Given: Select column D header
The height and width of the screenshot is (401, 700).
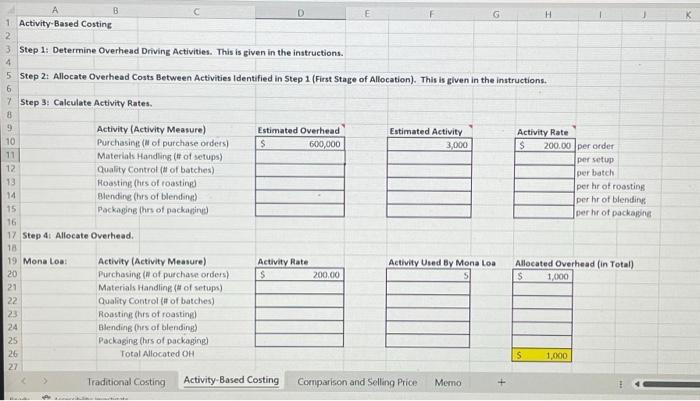Looking at the screenshot, I should 300,13.
